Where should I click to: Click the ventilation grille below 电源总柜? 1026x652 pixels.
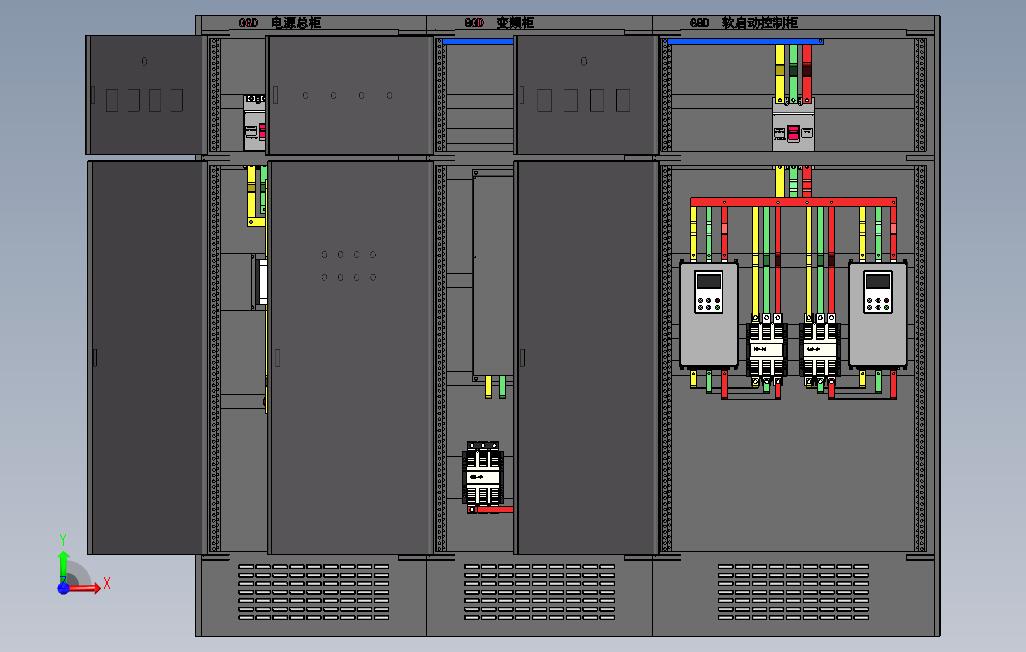tap(313, 592)
